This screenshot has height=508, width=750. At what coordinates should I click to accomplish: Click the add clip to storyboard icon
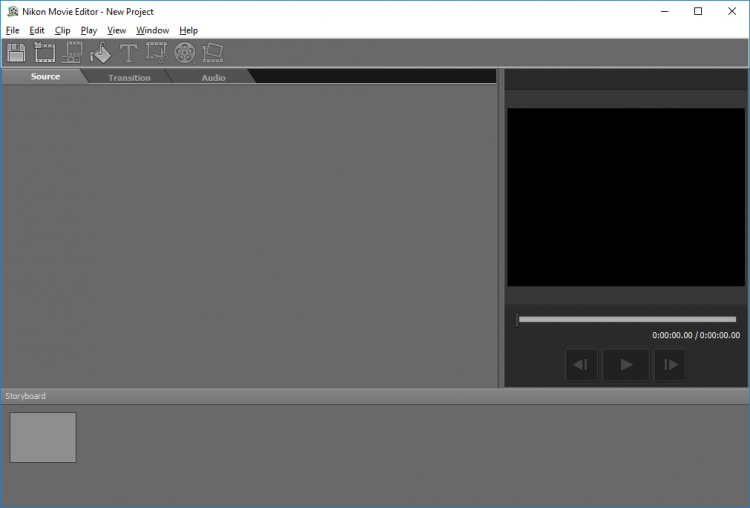(x=72, y=53)
